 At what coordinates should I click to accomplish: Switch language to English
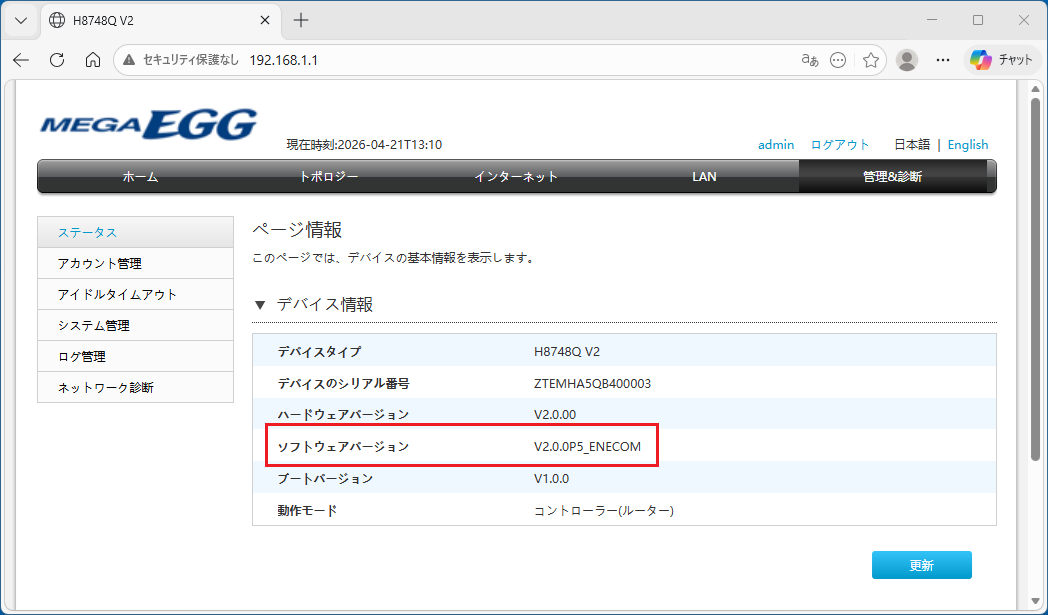click(968, 144)
